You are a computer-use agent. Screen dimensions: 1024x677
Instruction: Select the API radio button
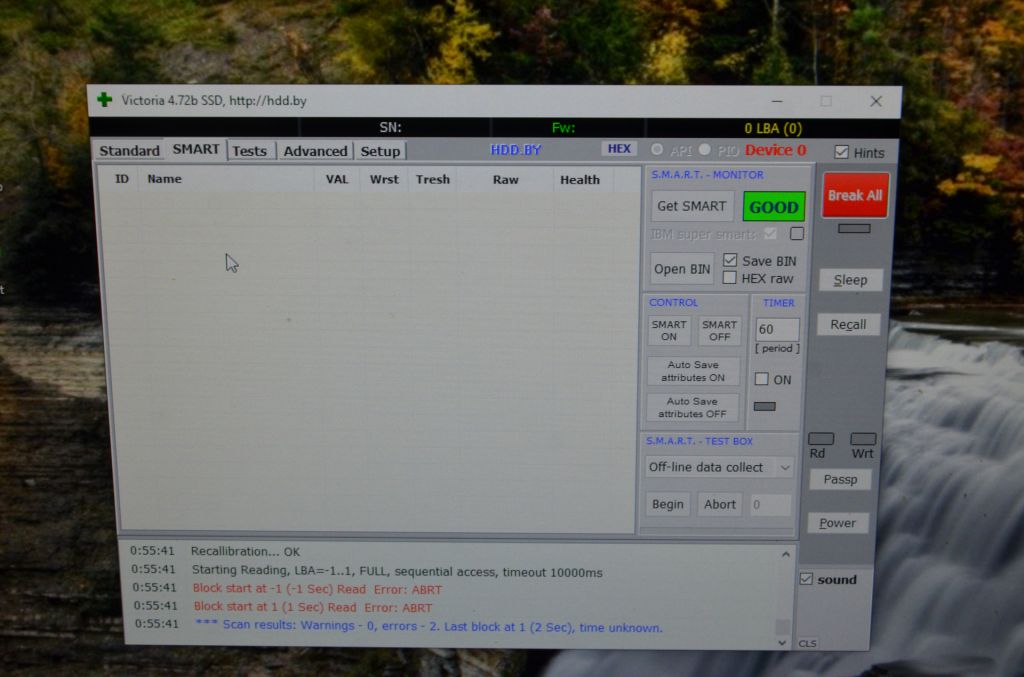click(657, 150)
